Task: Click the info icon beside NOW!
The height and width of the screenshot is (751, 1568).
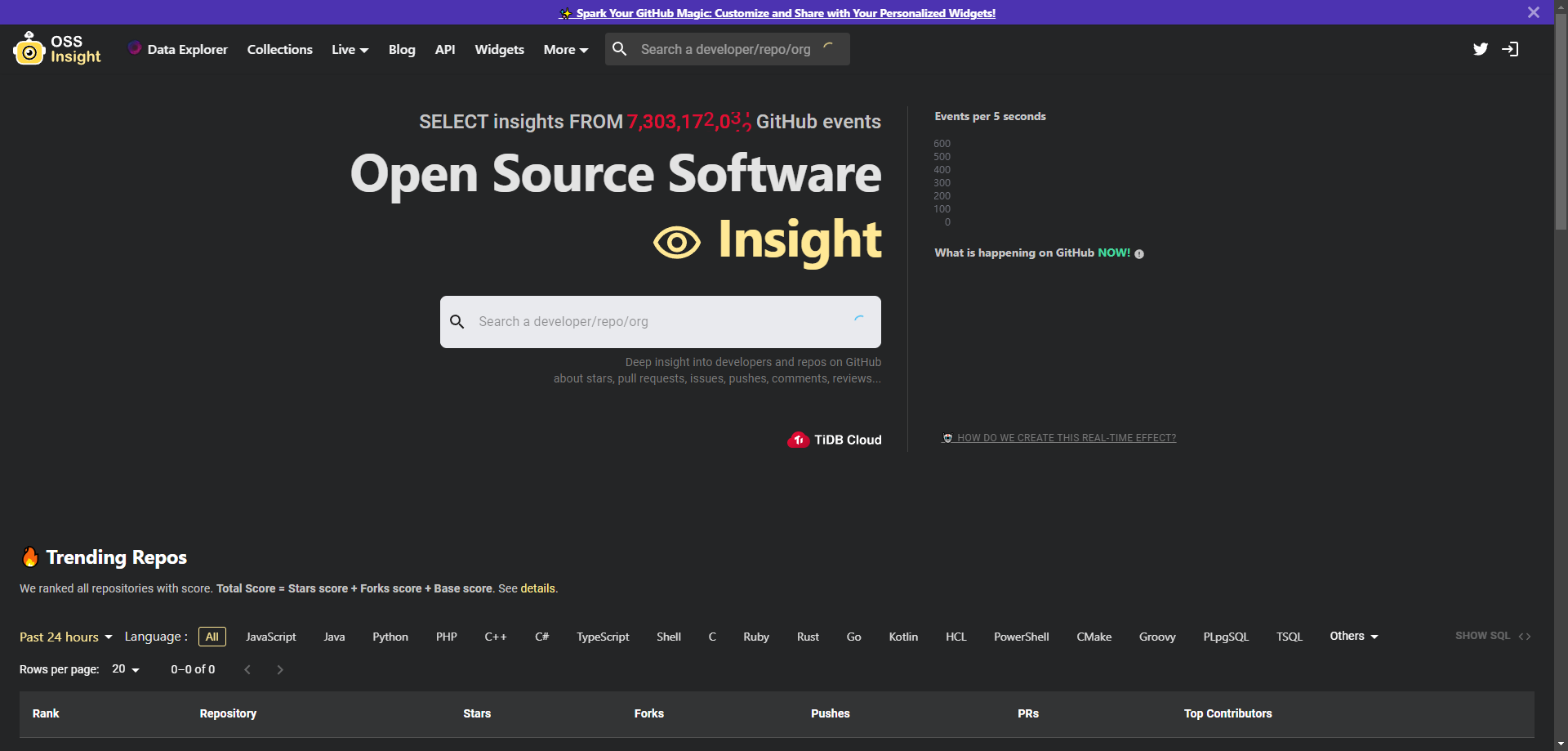Action: 1139,254
